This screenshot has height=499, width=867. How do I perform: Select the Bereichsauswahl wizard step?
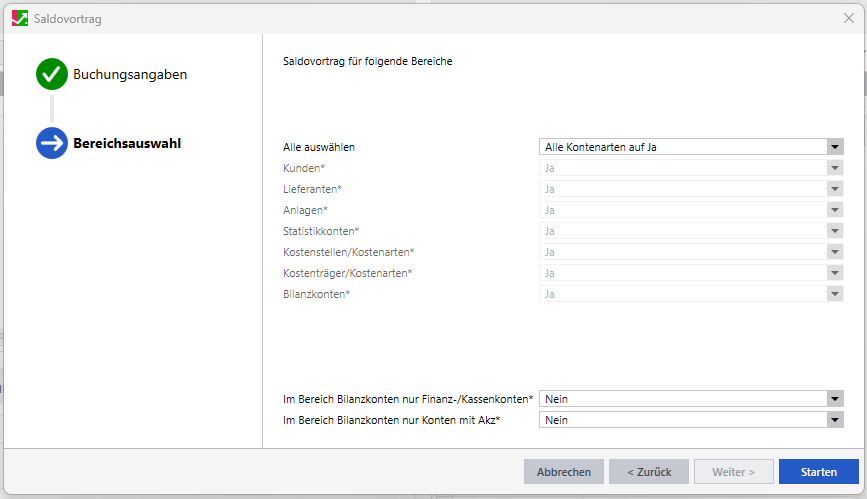pos(127,143)
